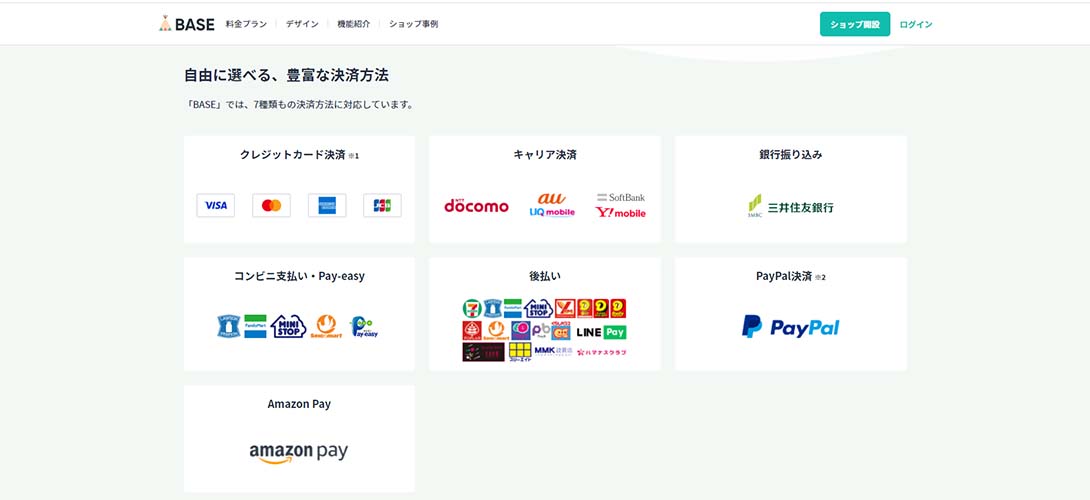The image size is (1090, 500).
Task: Click the PayPal logo
Action: pos(790,327)
